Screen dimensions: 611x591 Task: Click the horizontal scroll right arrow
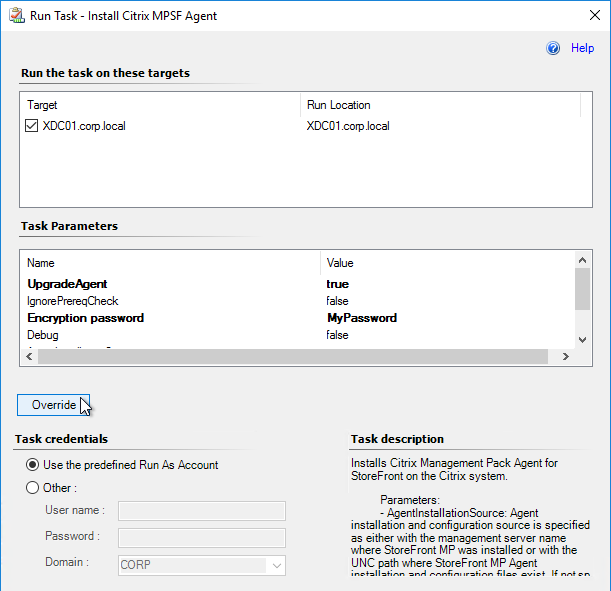566,356
